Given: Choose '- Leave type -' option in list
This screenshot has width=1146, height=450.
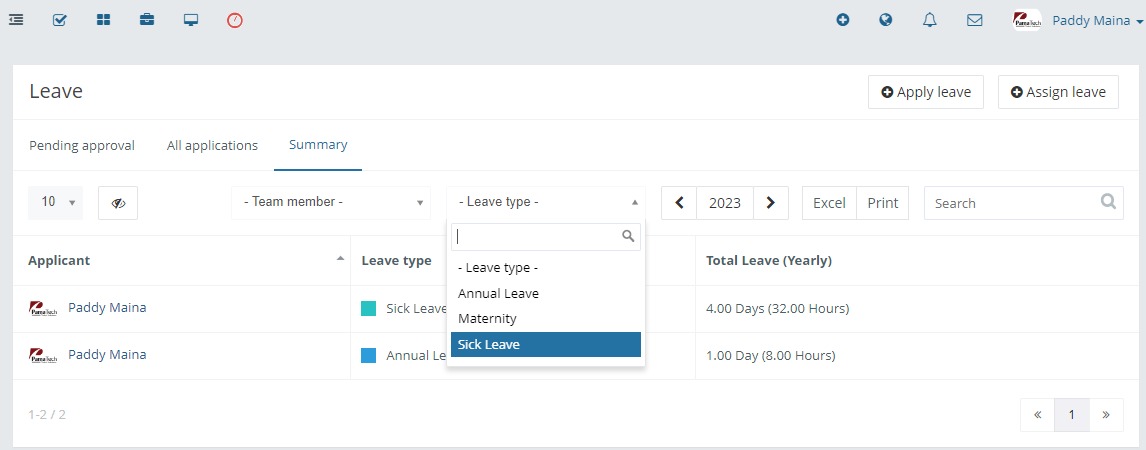Looking at the screenshot, I should [545, 268].
